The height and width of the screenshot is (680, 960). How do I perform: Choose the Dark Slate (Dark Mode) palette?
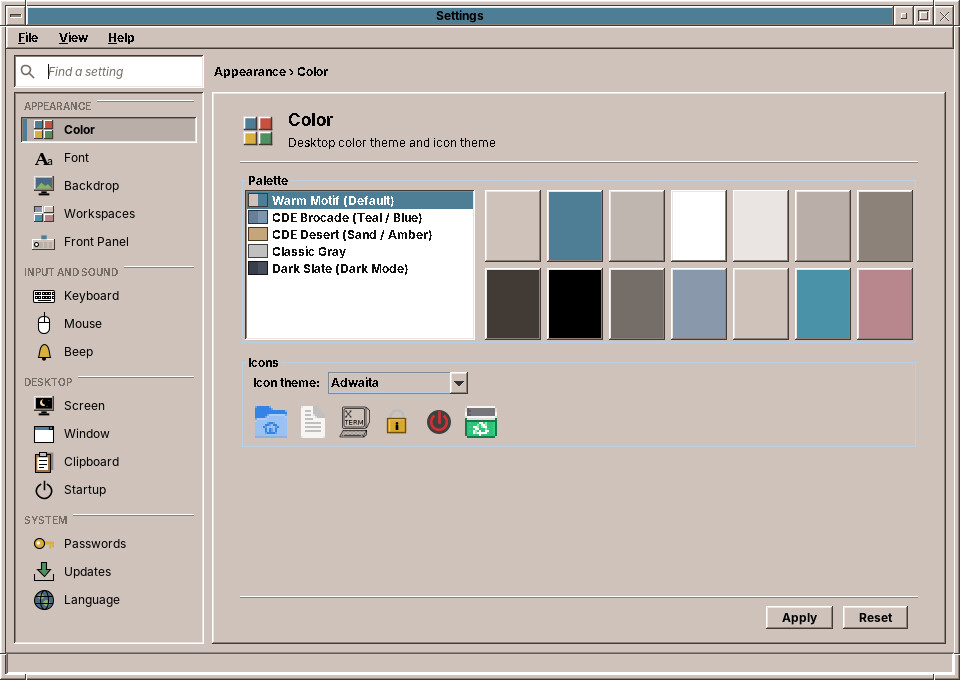[360, 269]
